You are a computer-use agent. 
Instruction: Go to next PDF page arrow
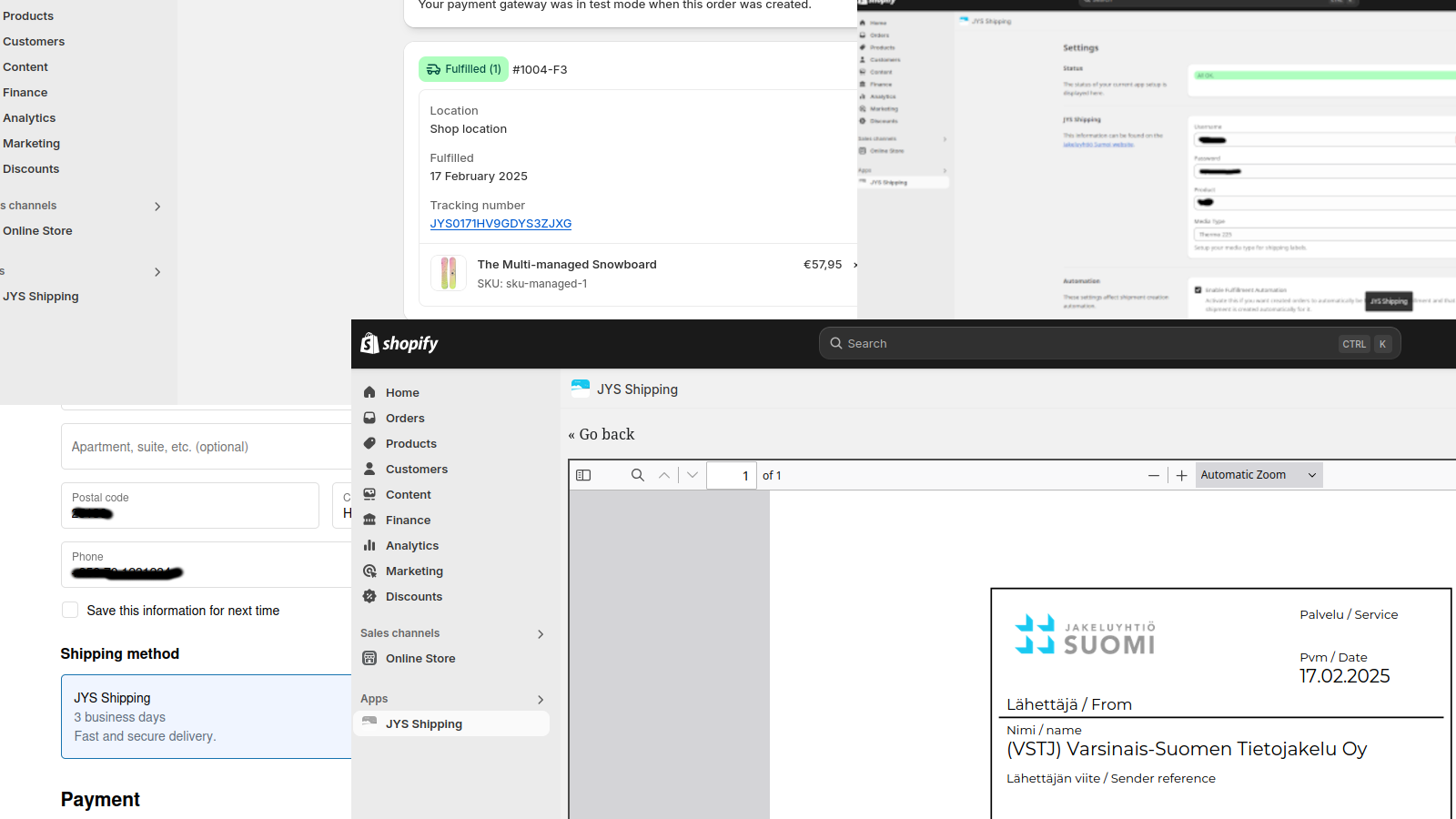tap(693, 475)
